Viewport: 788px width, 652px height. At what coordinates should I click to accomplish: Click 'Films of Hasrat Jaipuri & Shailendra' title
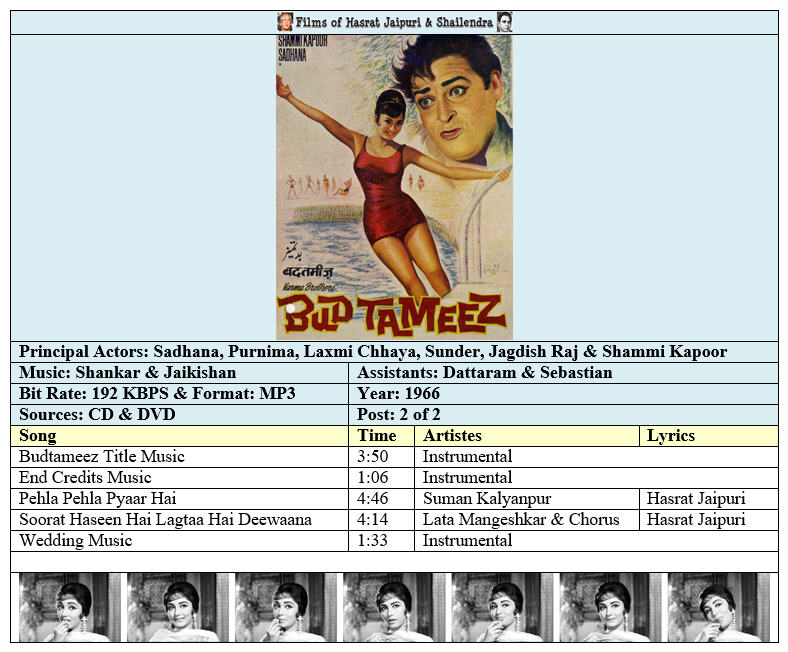click(394, 22)
